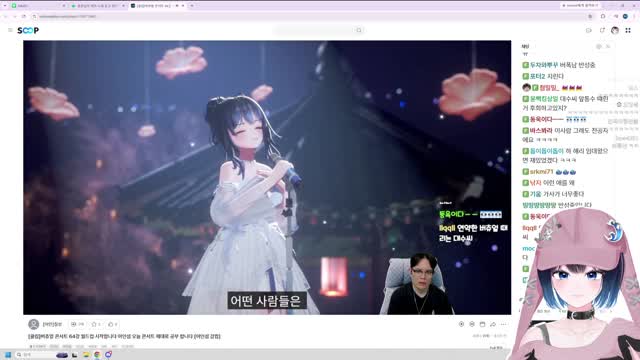
Task: Open the streamer avatar below the video
Action: coord(33,324)
